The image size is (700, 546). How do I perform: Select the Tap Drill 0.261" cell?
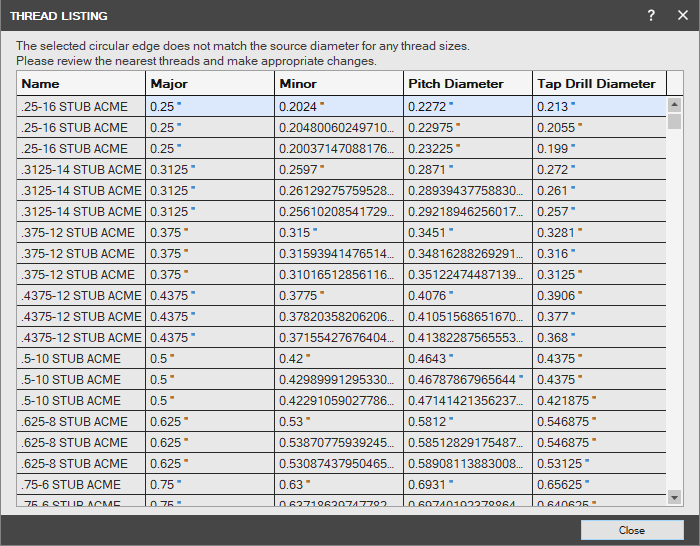point(600,191)
